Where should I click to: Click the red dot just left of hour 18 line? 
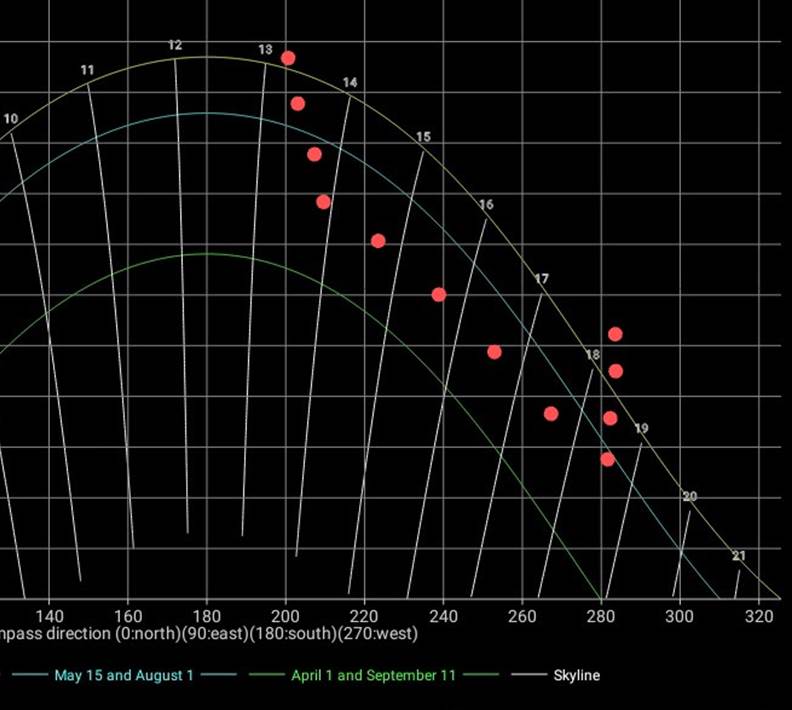tap(551, 413)
